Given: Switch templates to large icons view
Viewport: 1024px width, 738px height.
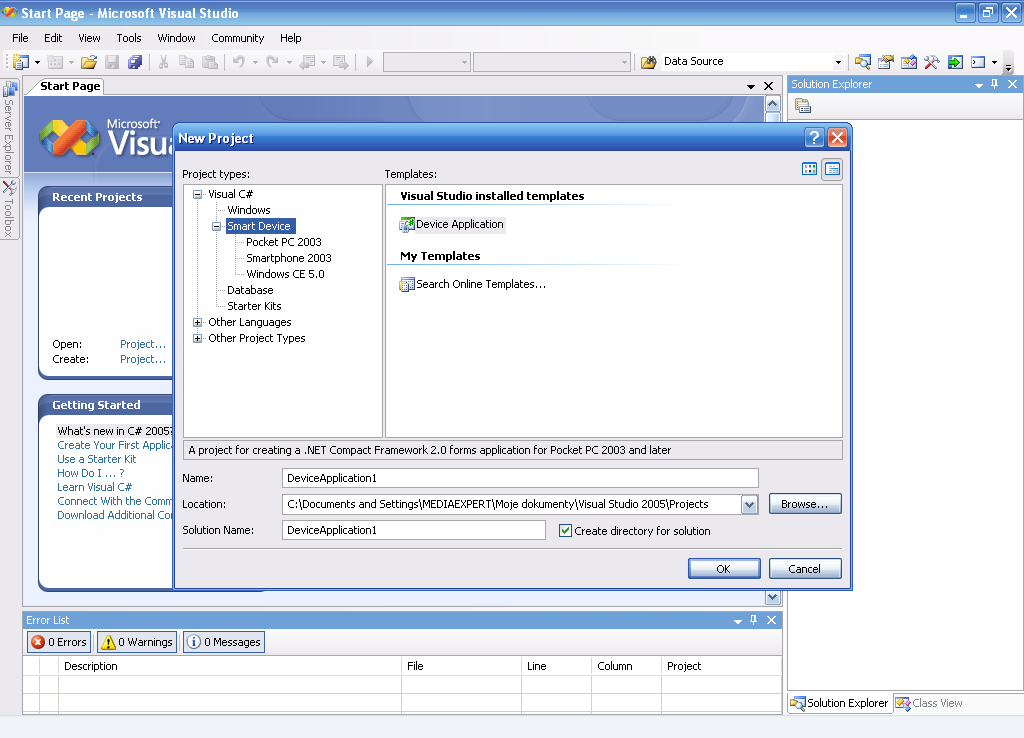Looking at the screenshot, I should click(x=809, y=169).
